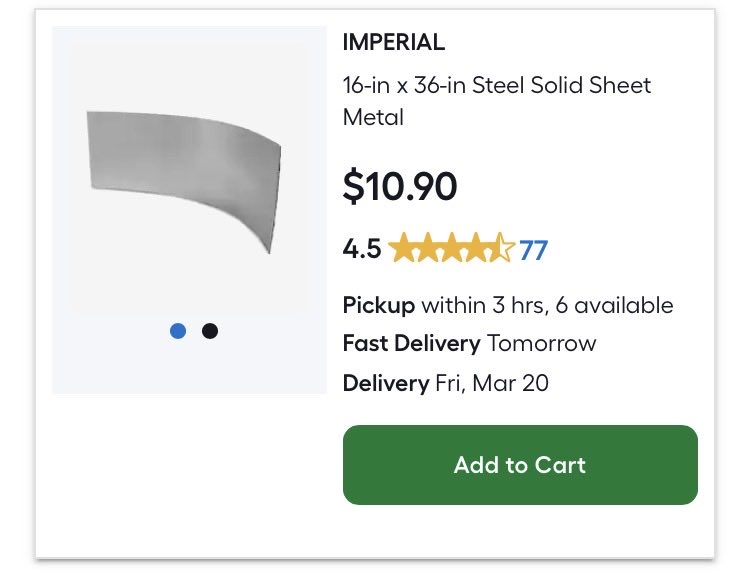Click the third gold rating star
The height and width of the screenshot is (577, 750).
(x=451, y=248)
